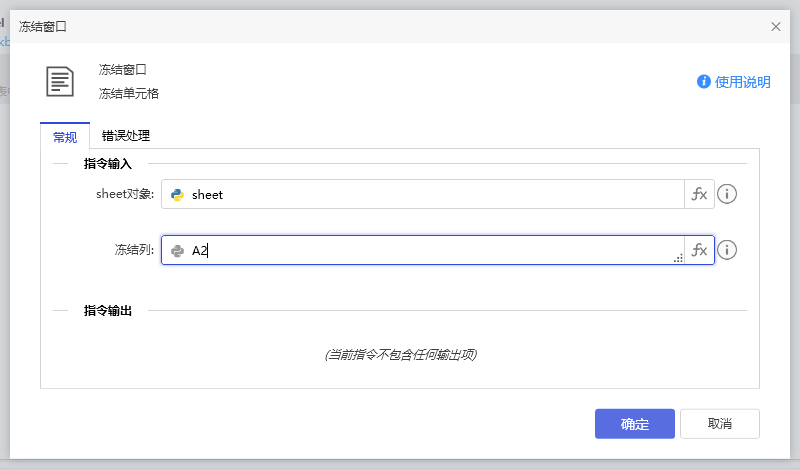Click the document icon beside 冻结窗口 heading

[60, 81]
